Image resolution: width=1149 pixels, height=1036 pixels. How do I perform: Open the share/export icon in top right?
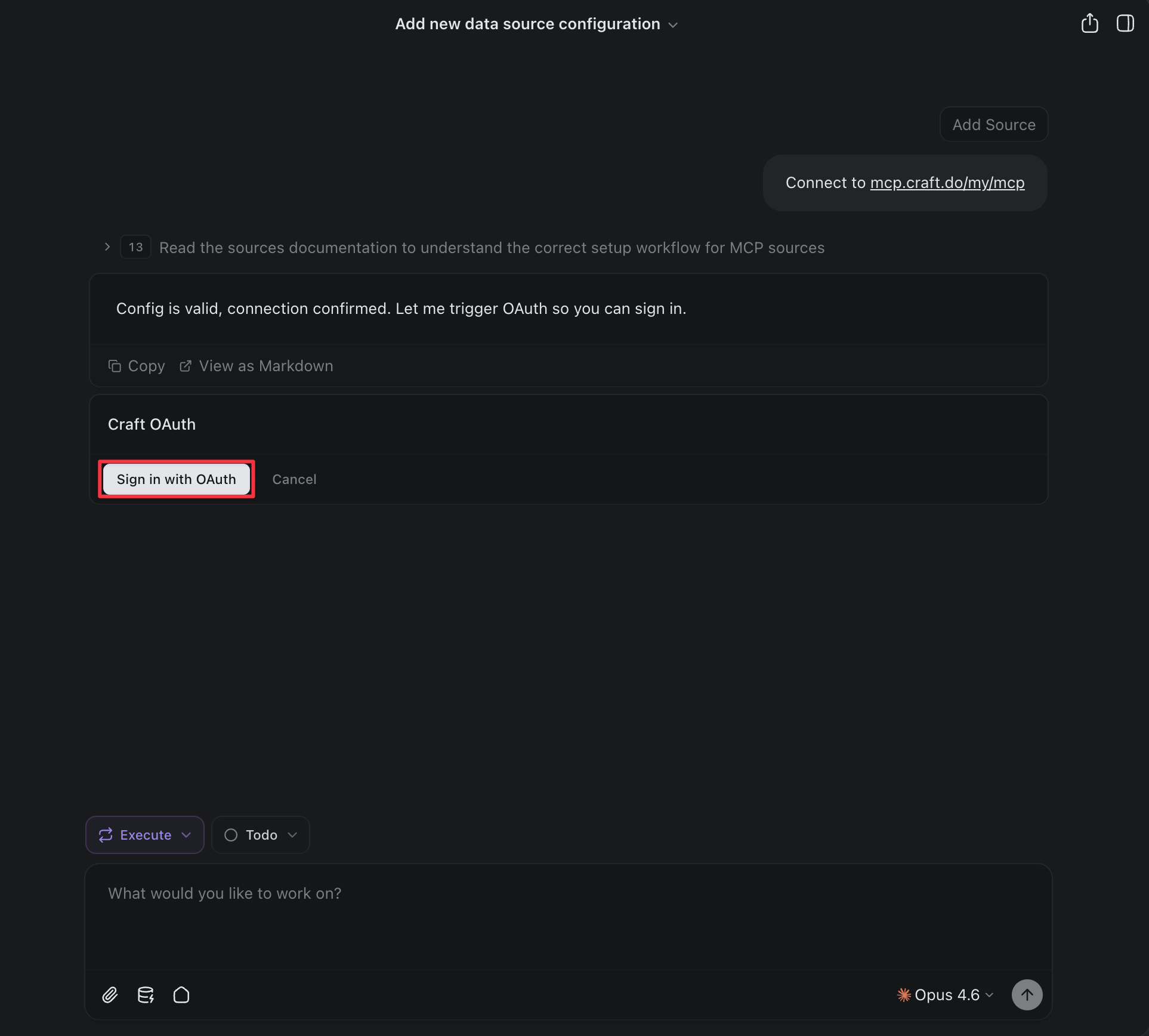pos(1089,23)
